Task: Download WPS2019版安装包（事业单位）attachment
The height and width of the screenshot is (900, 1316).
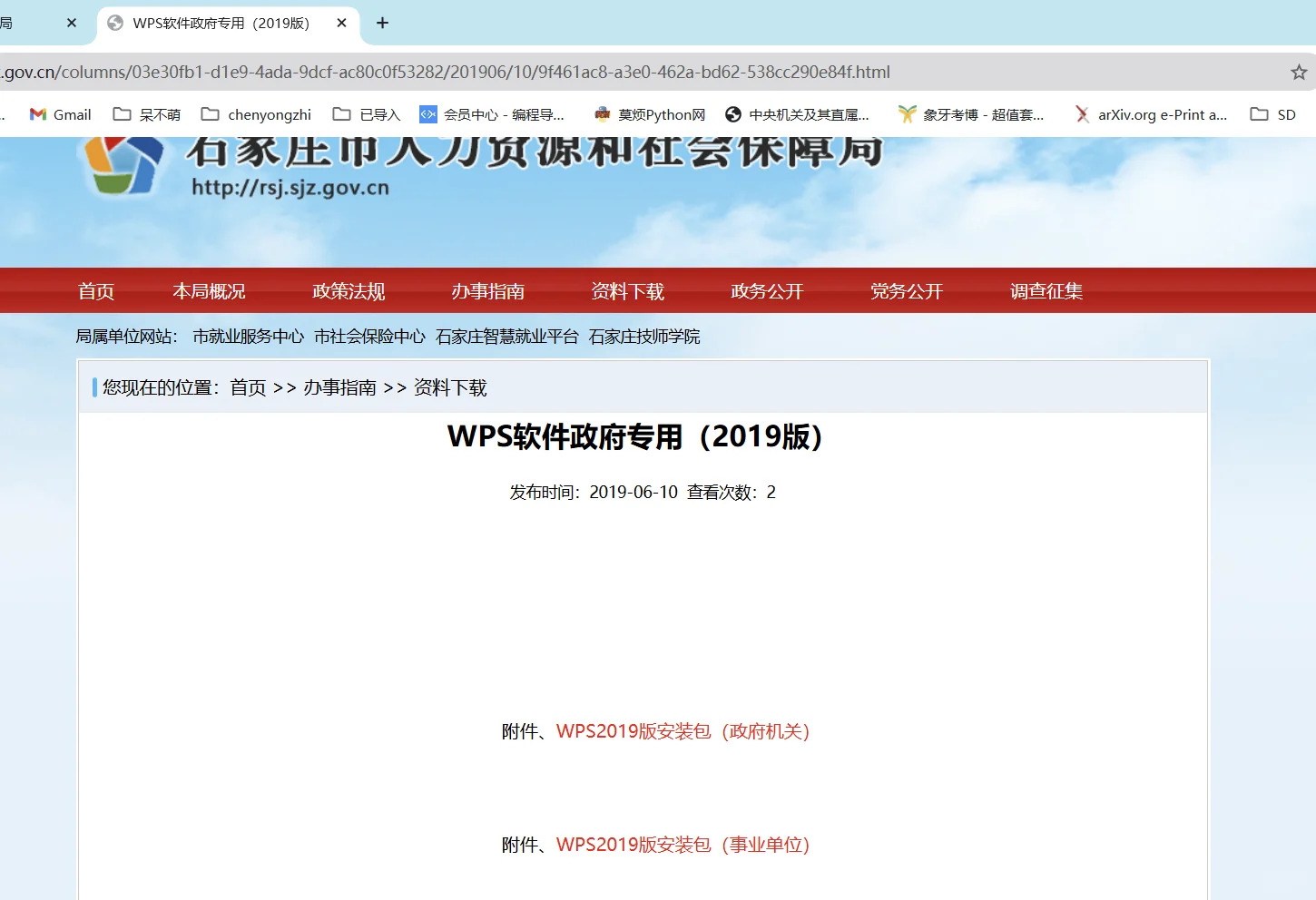Action: (684, 844)
